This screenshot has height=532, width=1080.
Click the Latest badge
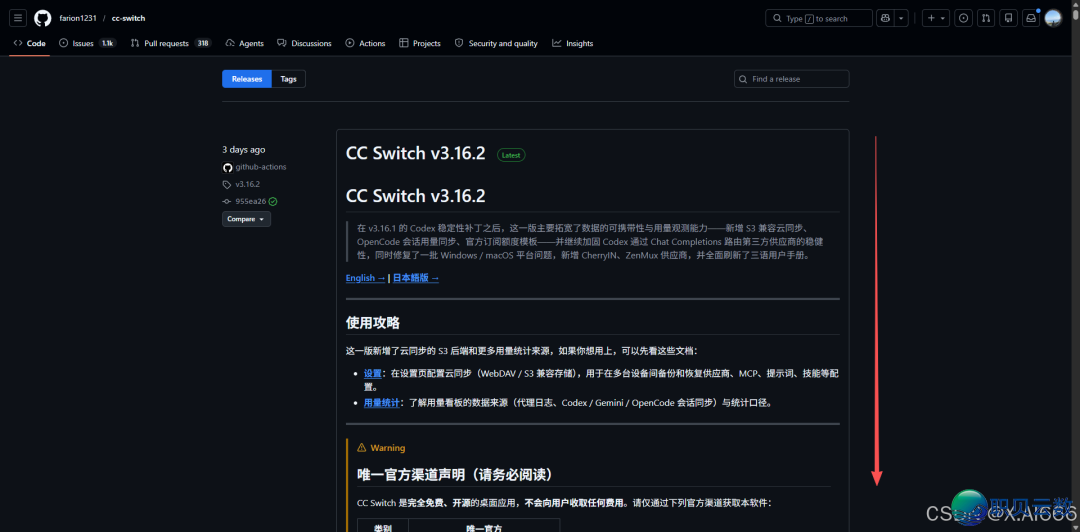pyautogui.click(x=511, y=155)
